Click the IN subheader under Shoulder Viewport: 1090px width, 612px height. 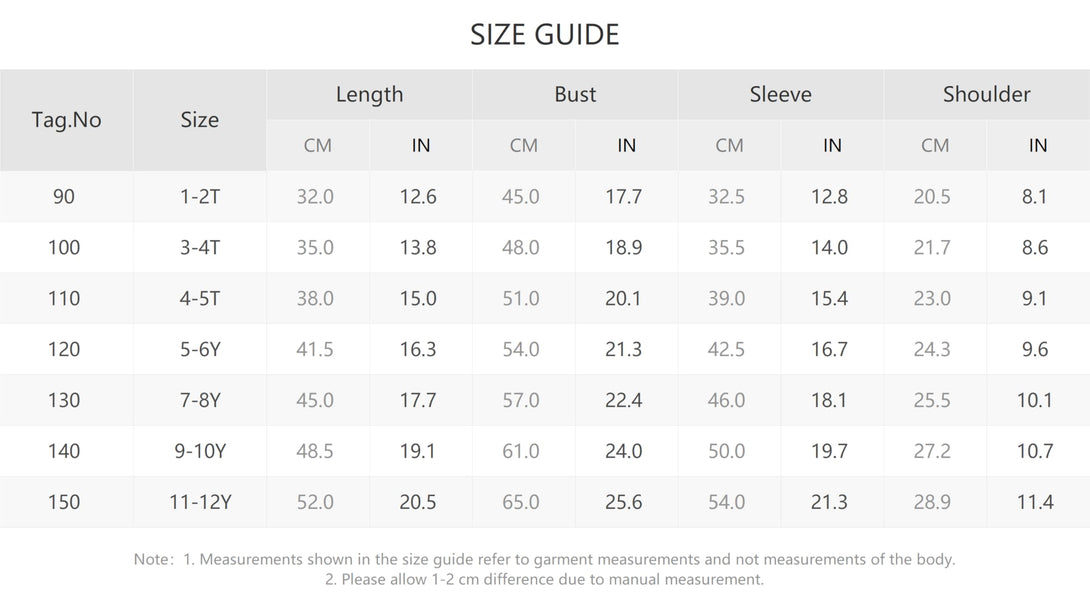1037,146
